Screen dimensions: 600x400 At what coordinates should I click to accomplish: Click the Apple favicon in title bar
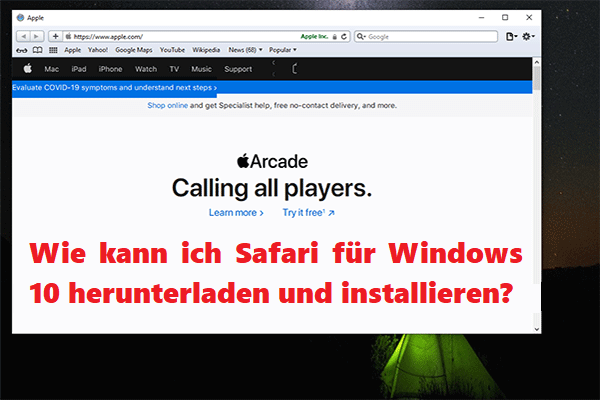(x=20, y=18)
